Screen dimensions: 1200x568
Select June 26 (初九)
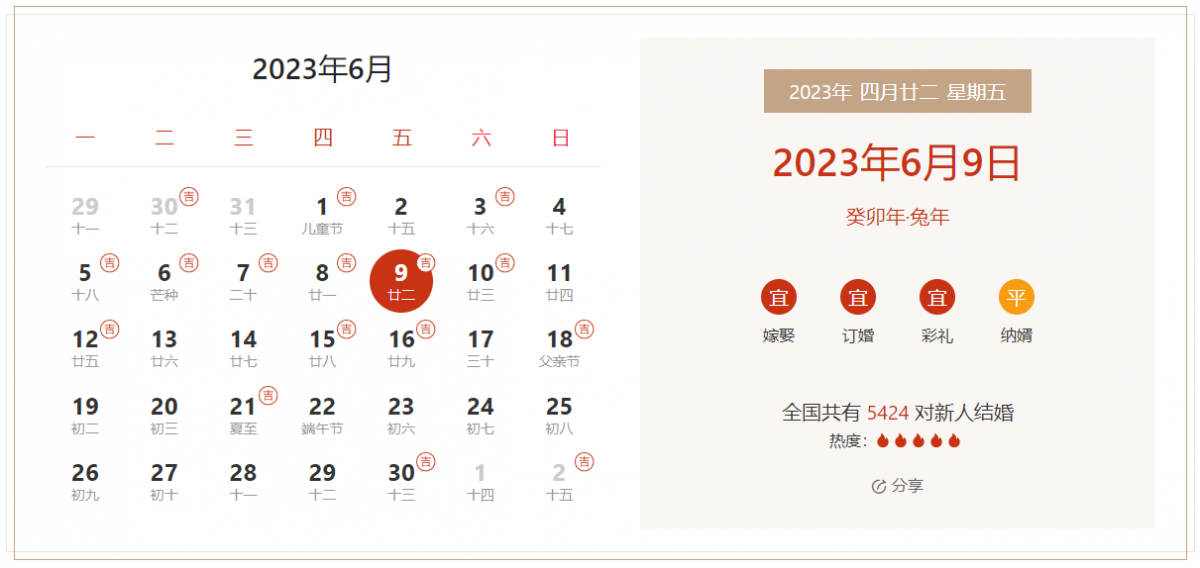(x=85, y=481)
